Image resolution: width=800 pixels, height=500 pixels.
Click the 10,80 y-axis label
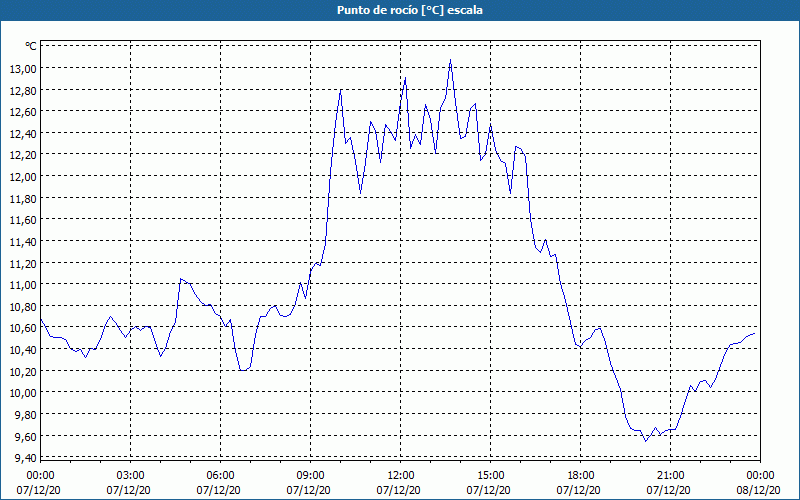[x=23, y=307]
